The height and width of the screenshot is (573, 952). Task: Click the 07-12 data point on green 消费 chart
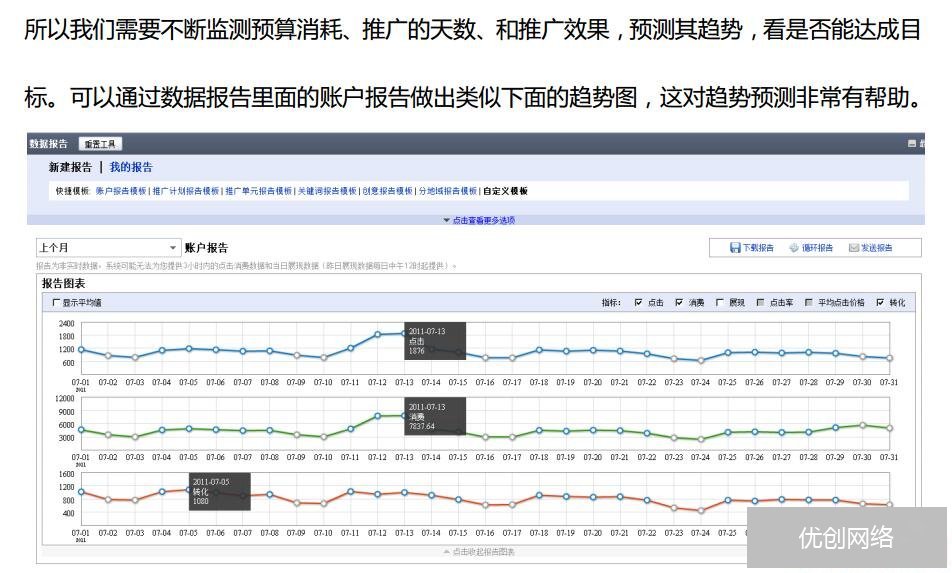pyautogui.click(x=378, y=416)
